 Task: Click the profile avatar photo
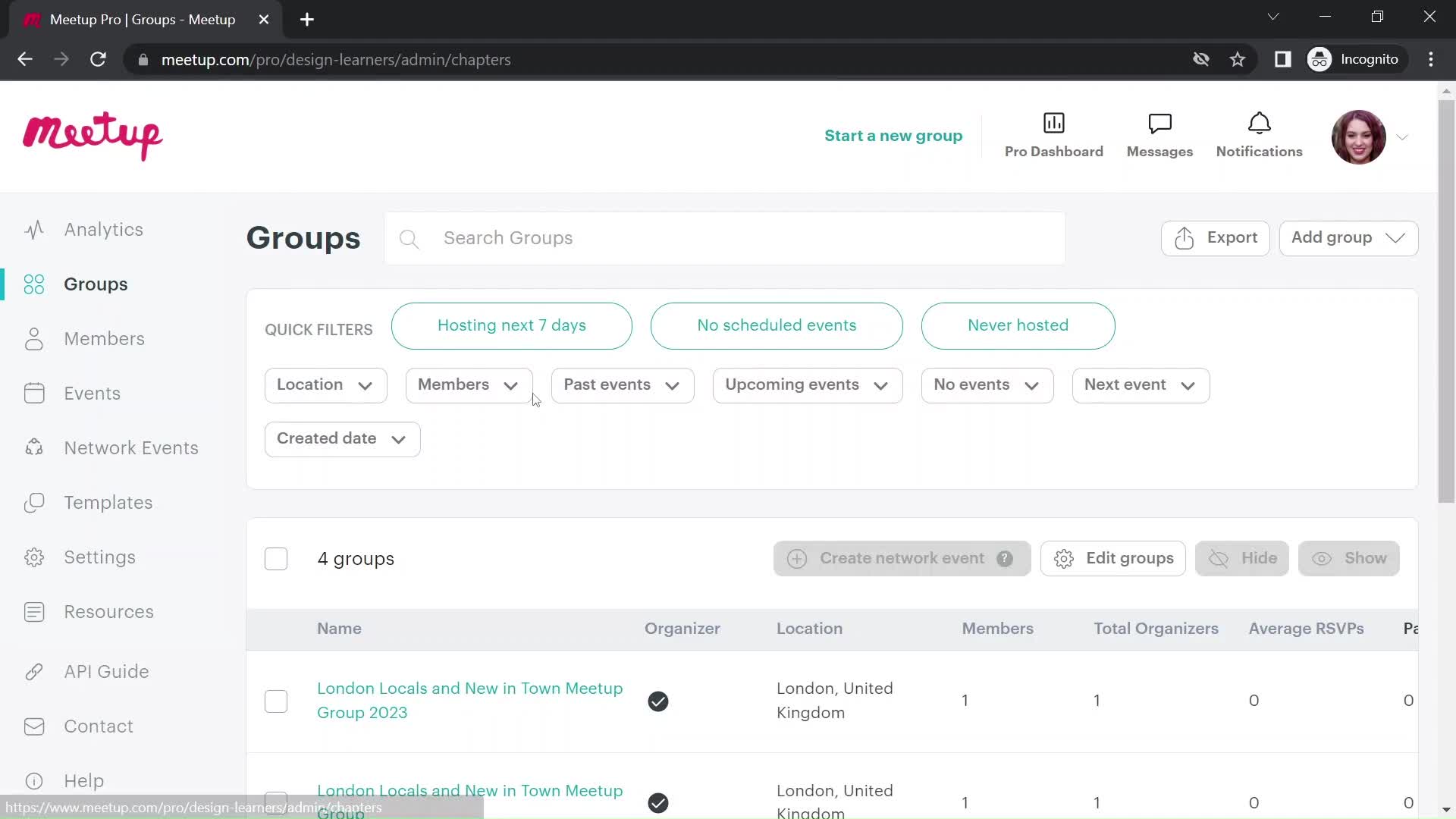click(x=1358, y=137)
